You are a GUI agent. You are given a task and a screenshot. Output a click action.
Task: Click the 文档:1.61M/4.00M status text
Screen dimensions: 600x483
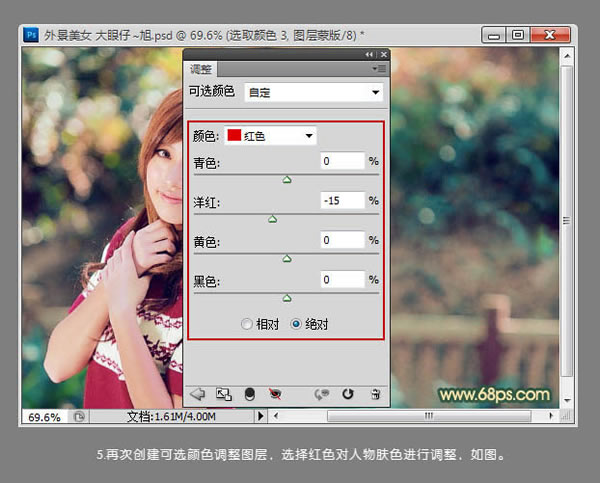tap(171, 416)
